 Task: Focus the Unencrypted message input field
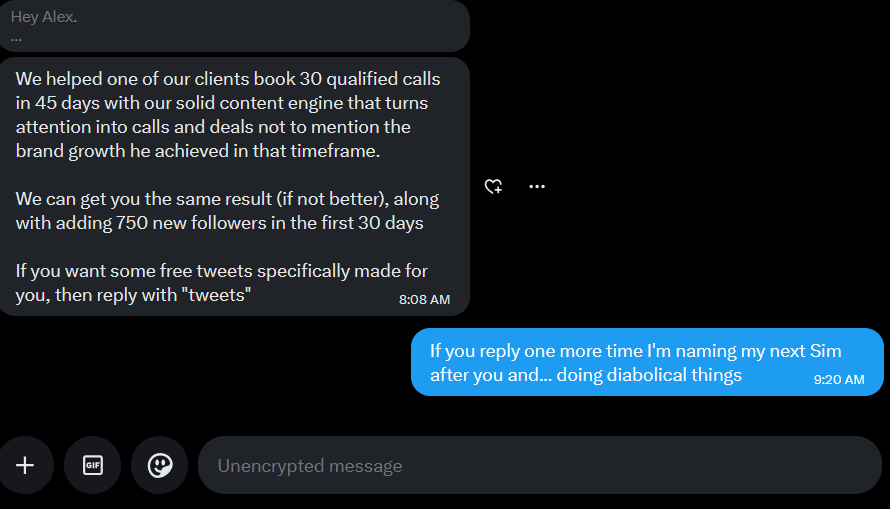coord(539,465)
